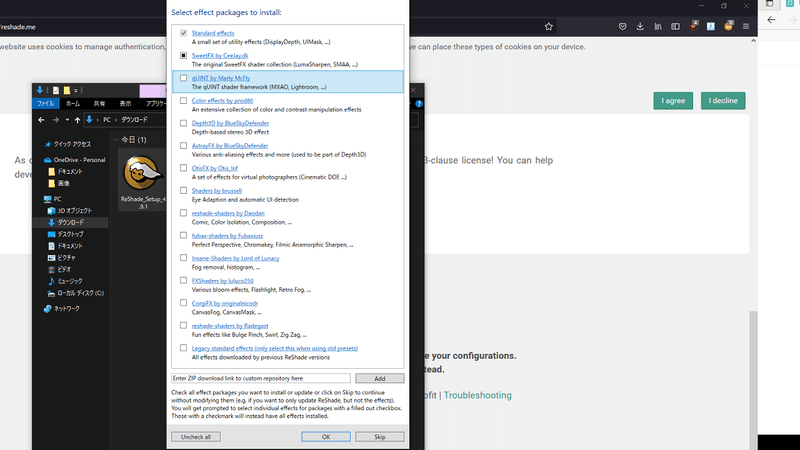
Task: Check Depth3D by BlueSkyDefender checkbox
Action: click(x=183, y=123)
